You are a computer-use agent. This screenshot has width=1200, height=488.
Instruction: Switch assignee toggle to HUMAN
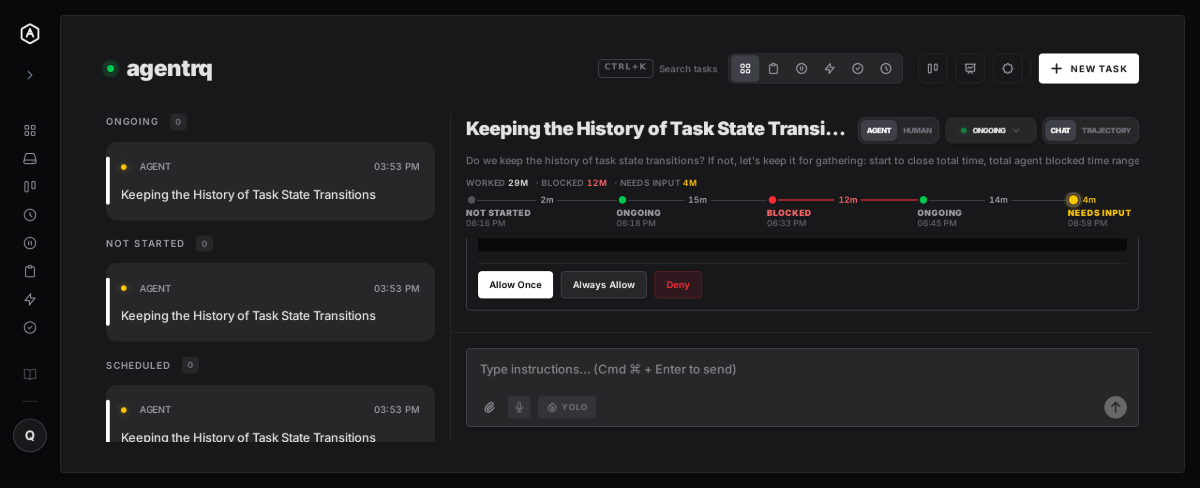[917, 130]
